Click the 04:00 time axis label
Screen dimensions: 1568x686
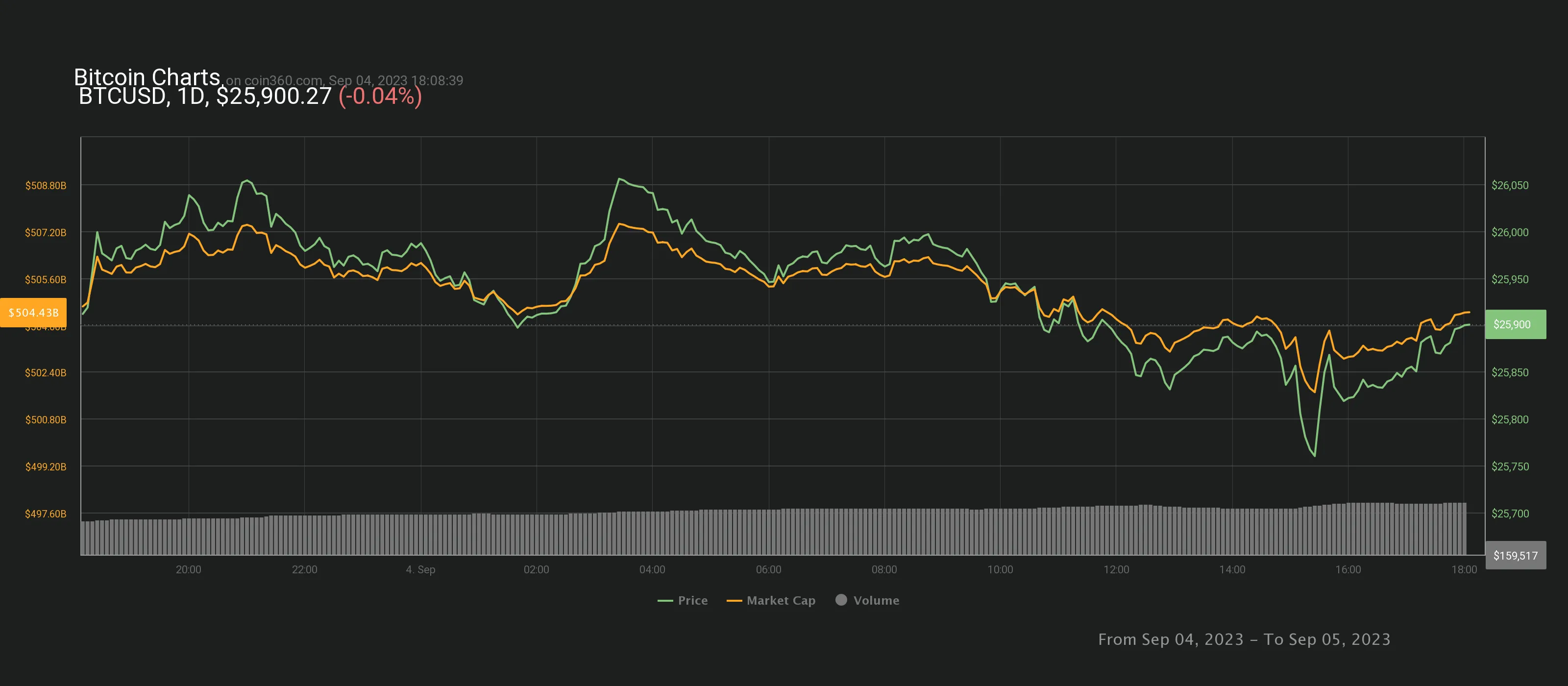tap(652, 570)
